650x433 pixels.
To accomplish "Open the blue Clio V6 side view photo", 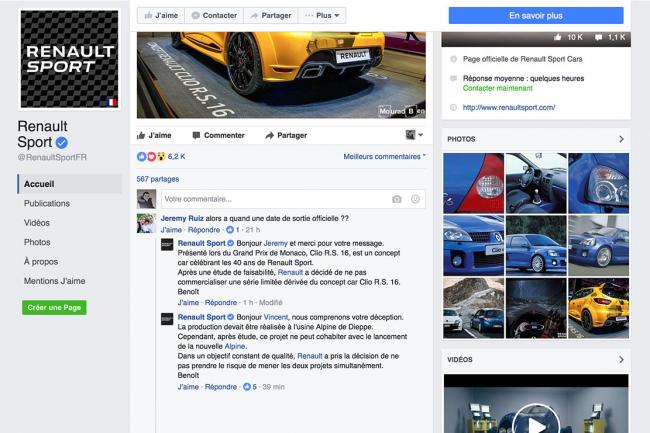I will click(536, 245).
